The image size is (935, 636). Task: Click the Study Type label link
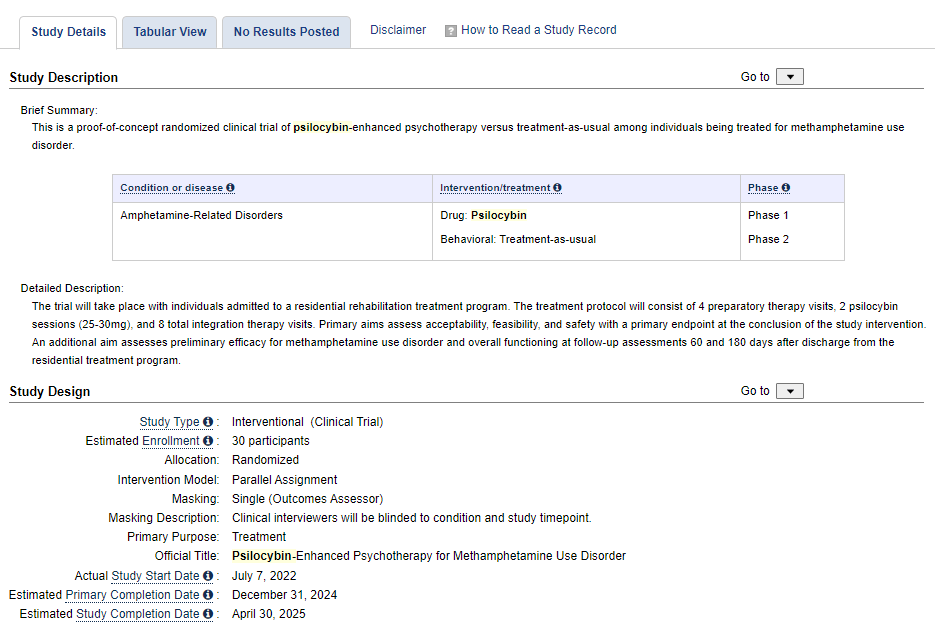click(x=169, y=422)
